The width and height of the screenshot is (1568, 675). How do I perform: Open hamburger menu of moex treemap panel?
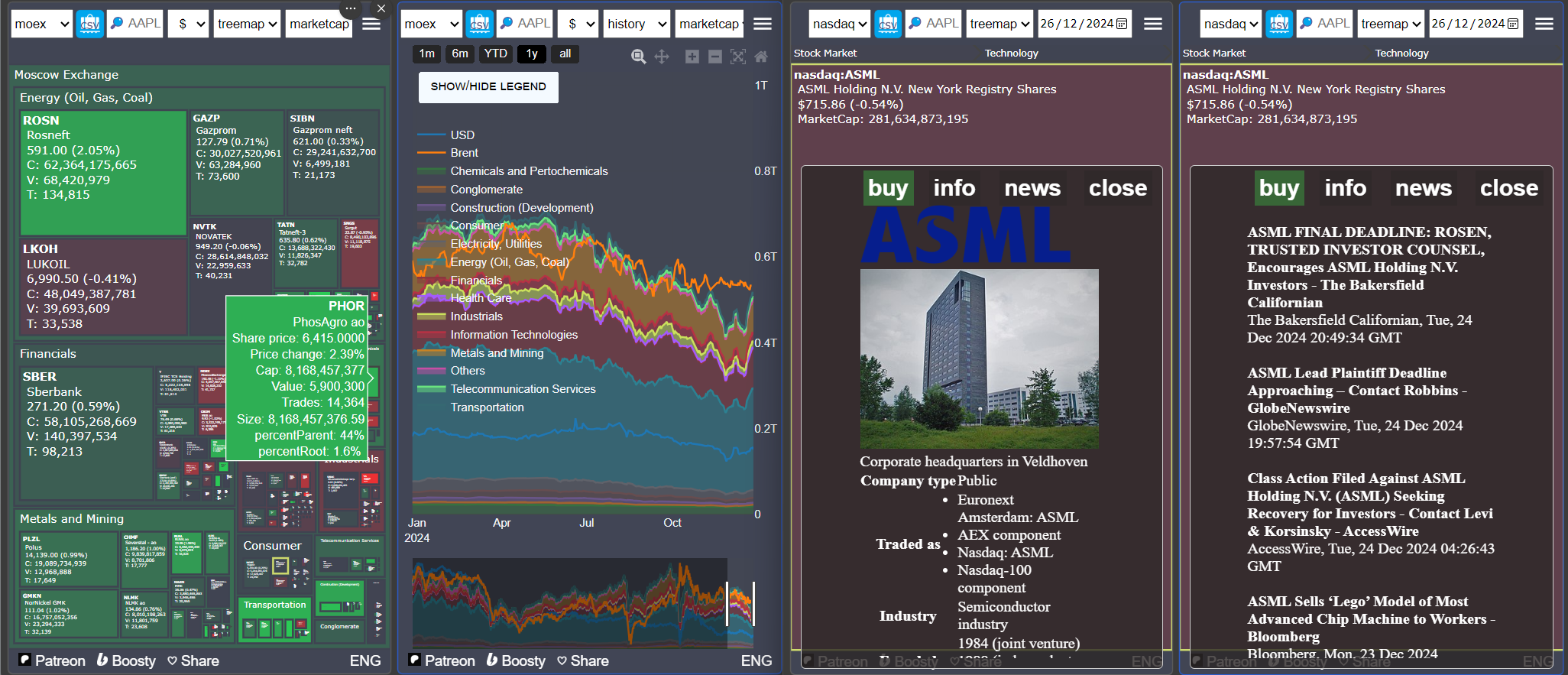click(371, 24)
